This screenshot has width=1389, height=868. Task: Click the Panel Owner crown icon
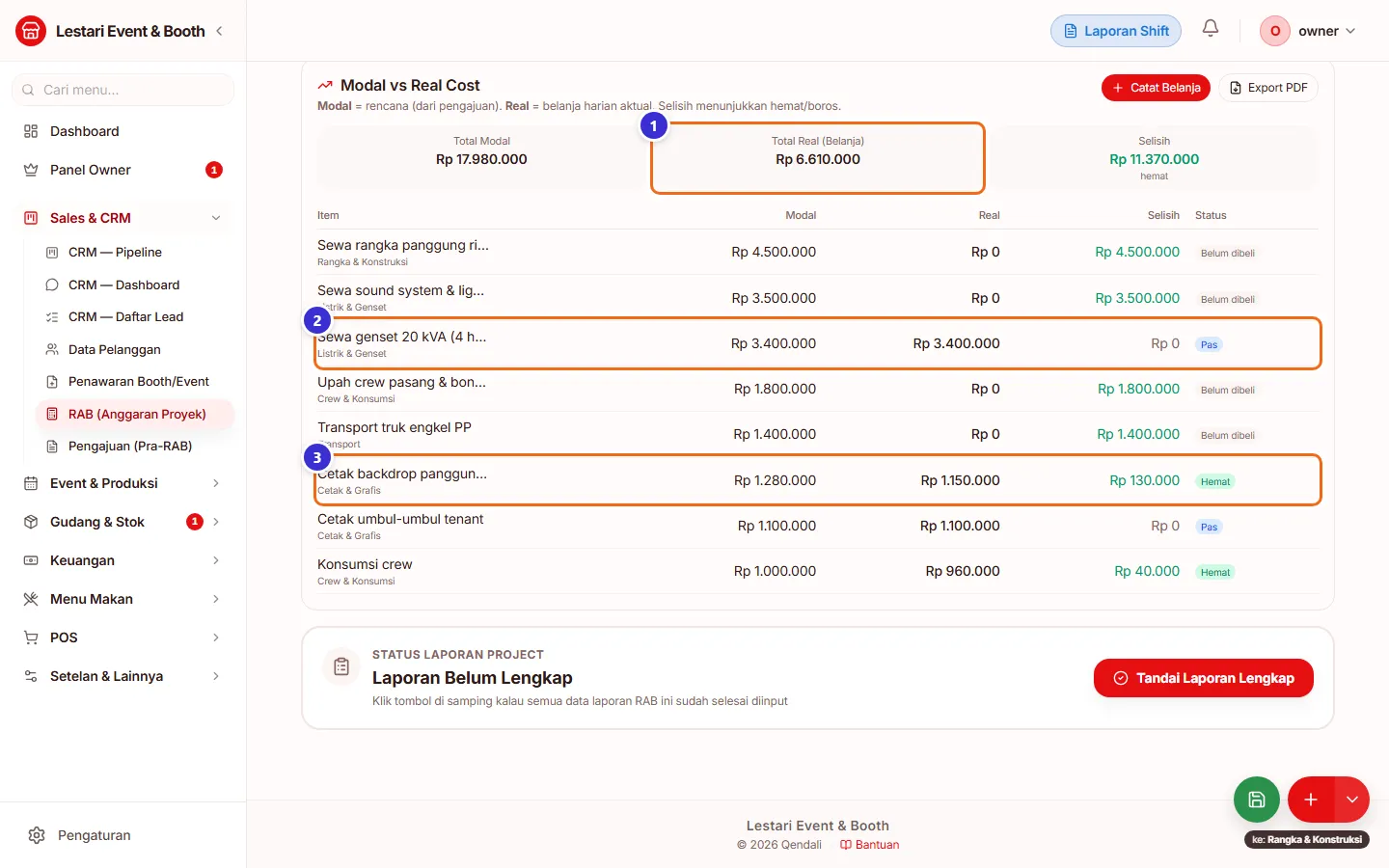tap(31, 170)
